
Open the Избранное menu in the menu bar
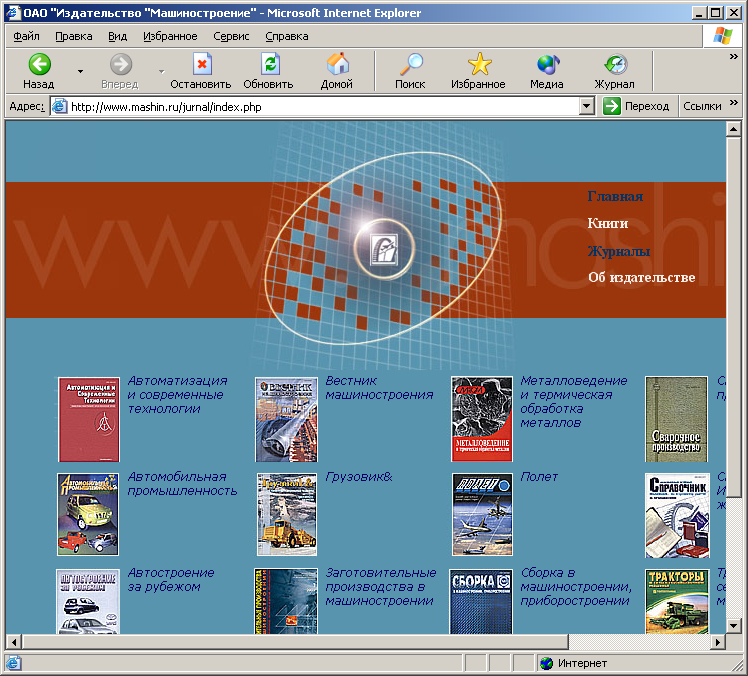click(x=170, y=36)
